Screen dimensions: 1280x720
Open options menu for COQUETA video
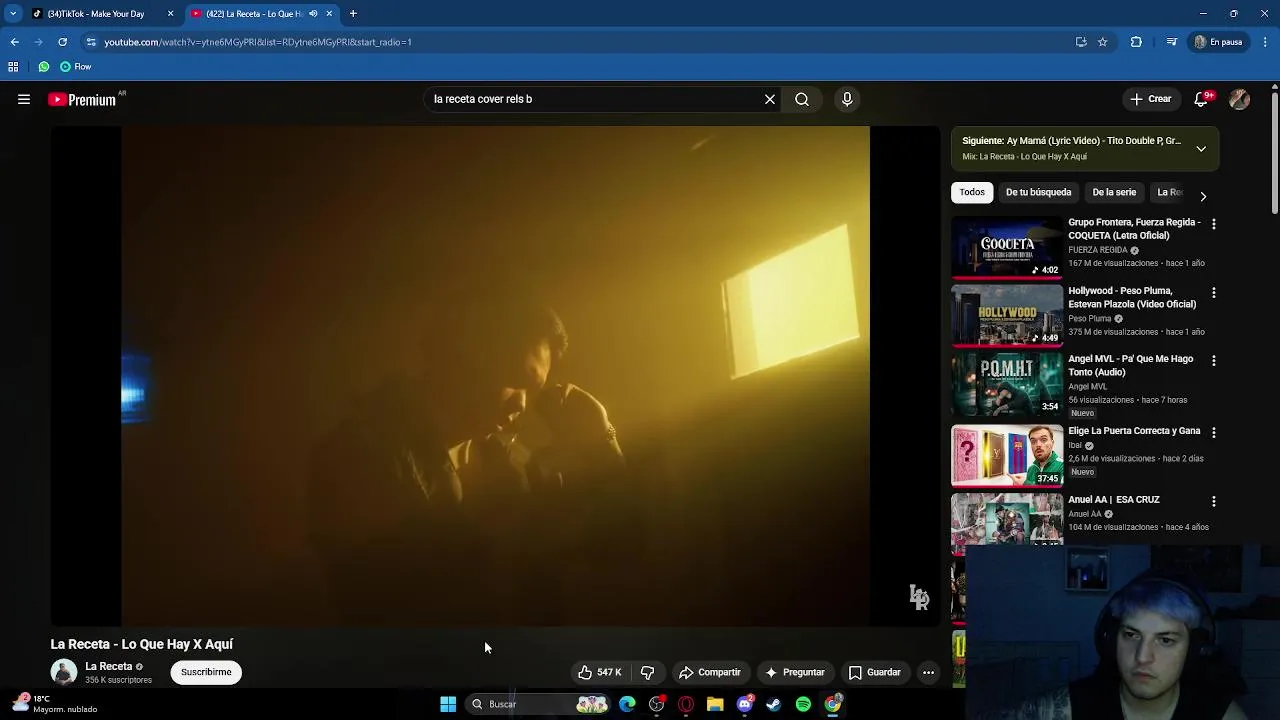coord(1214,224)
